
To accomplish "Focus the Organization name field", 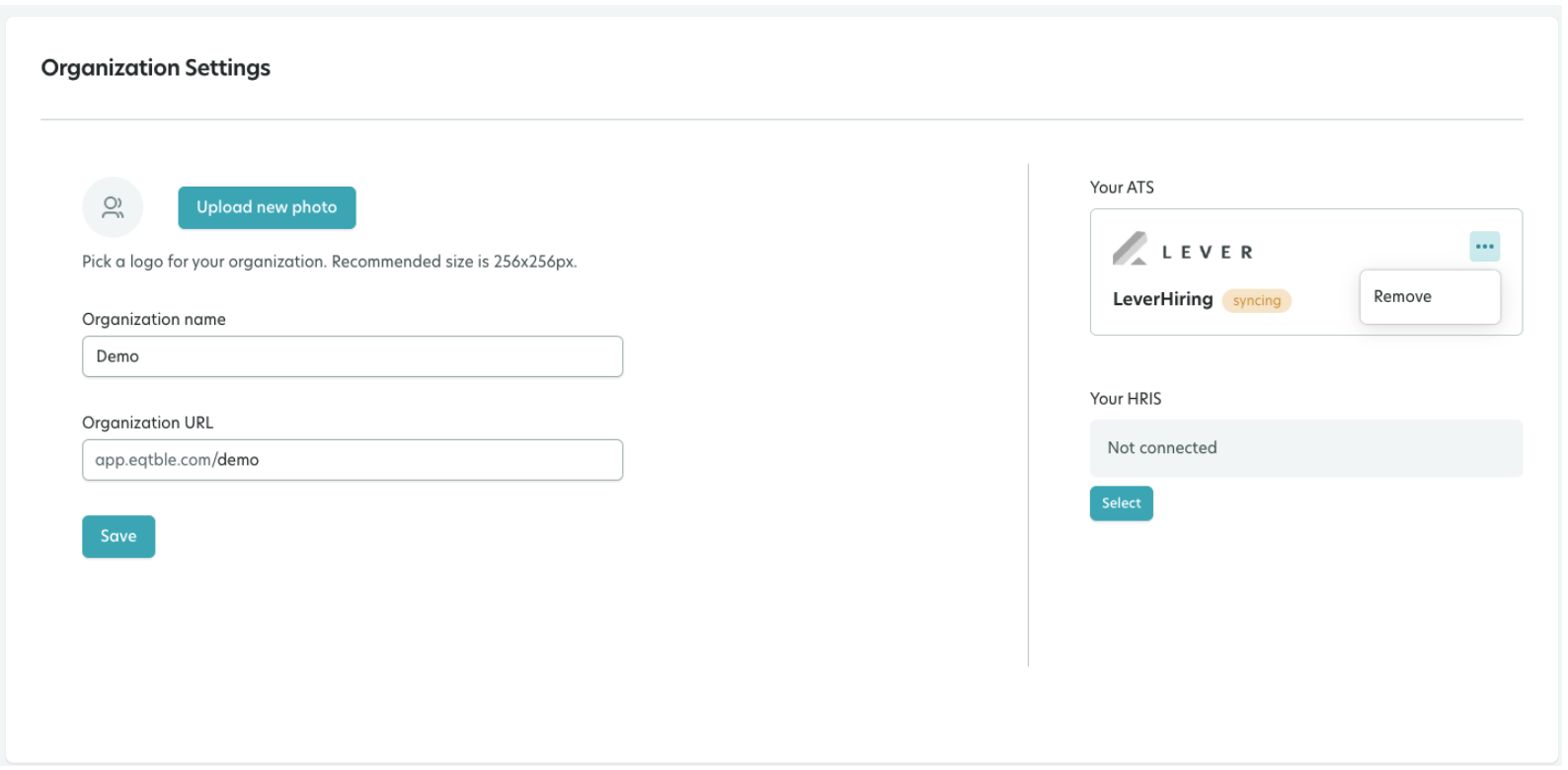I will [353, 356].
